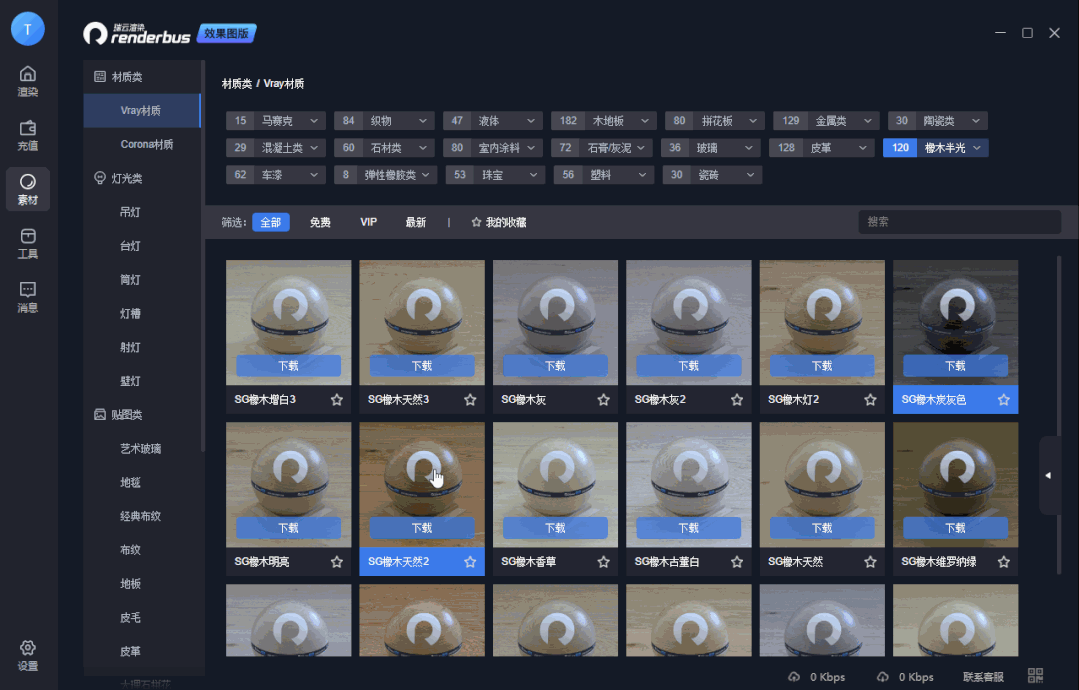Screen dimensions: 1079x690
Task: Star the SG橡木香草 material
Action: click(603, 562)
